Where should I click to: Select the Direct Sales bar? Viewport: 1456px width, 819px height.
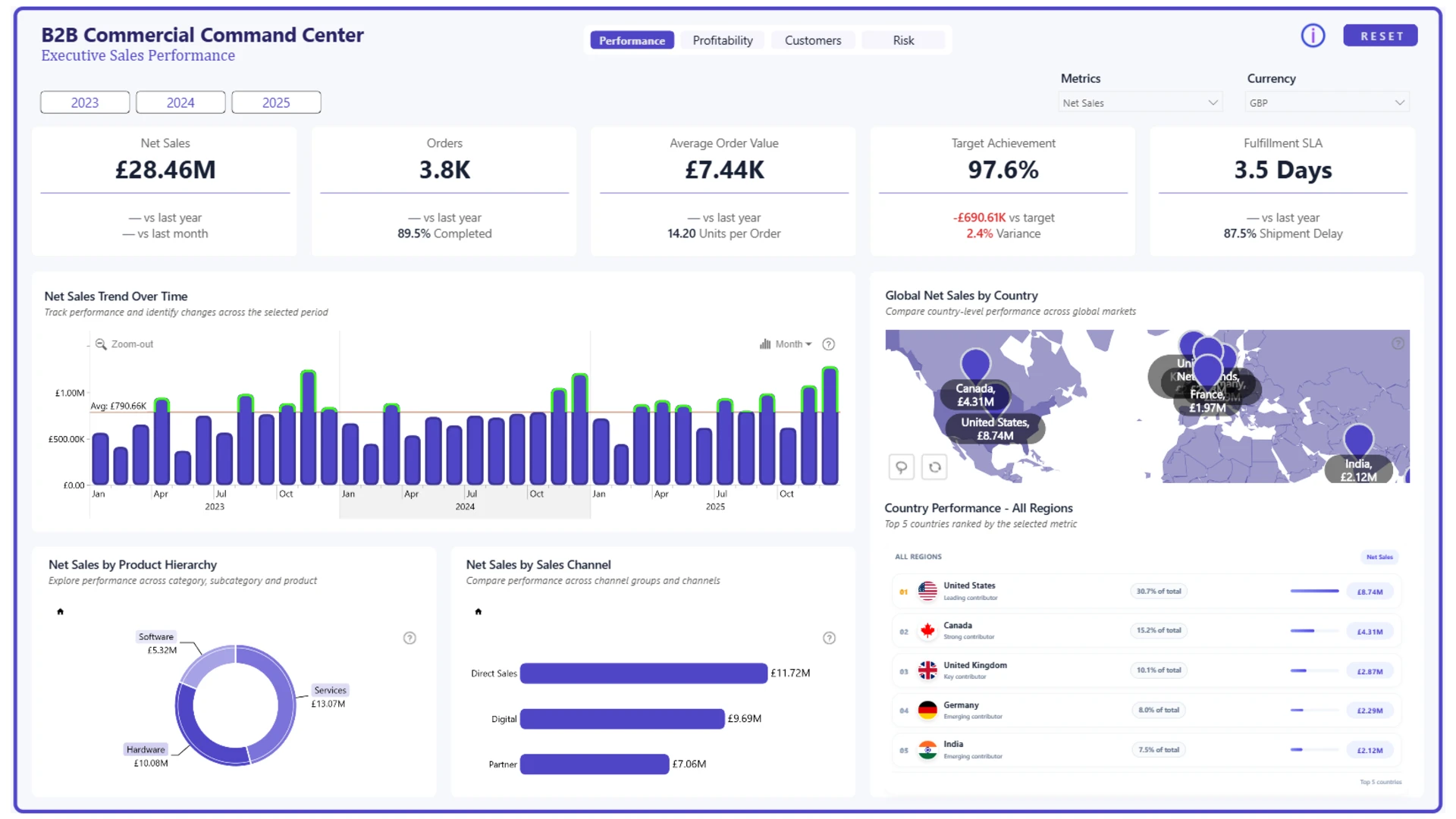644,673
